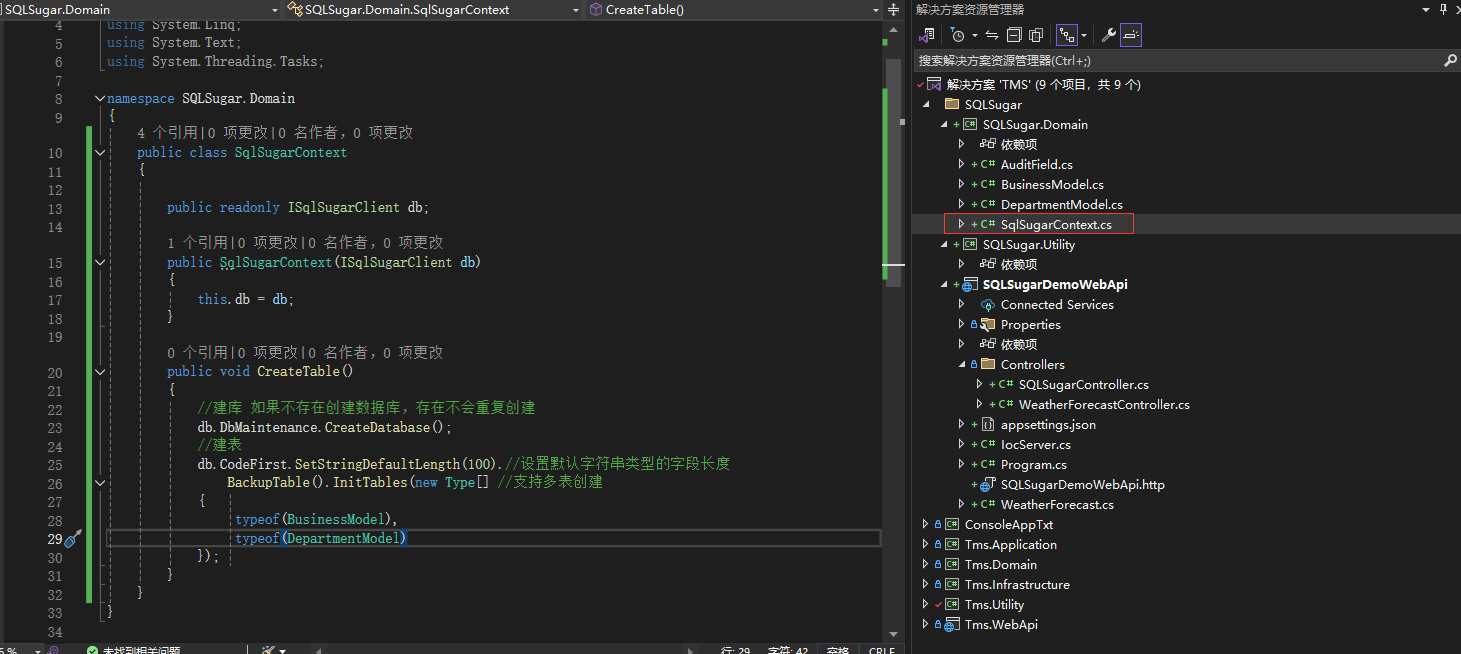Collapse the Controllers folder node
The image size is (1461, 654).
pos(961,365)
